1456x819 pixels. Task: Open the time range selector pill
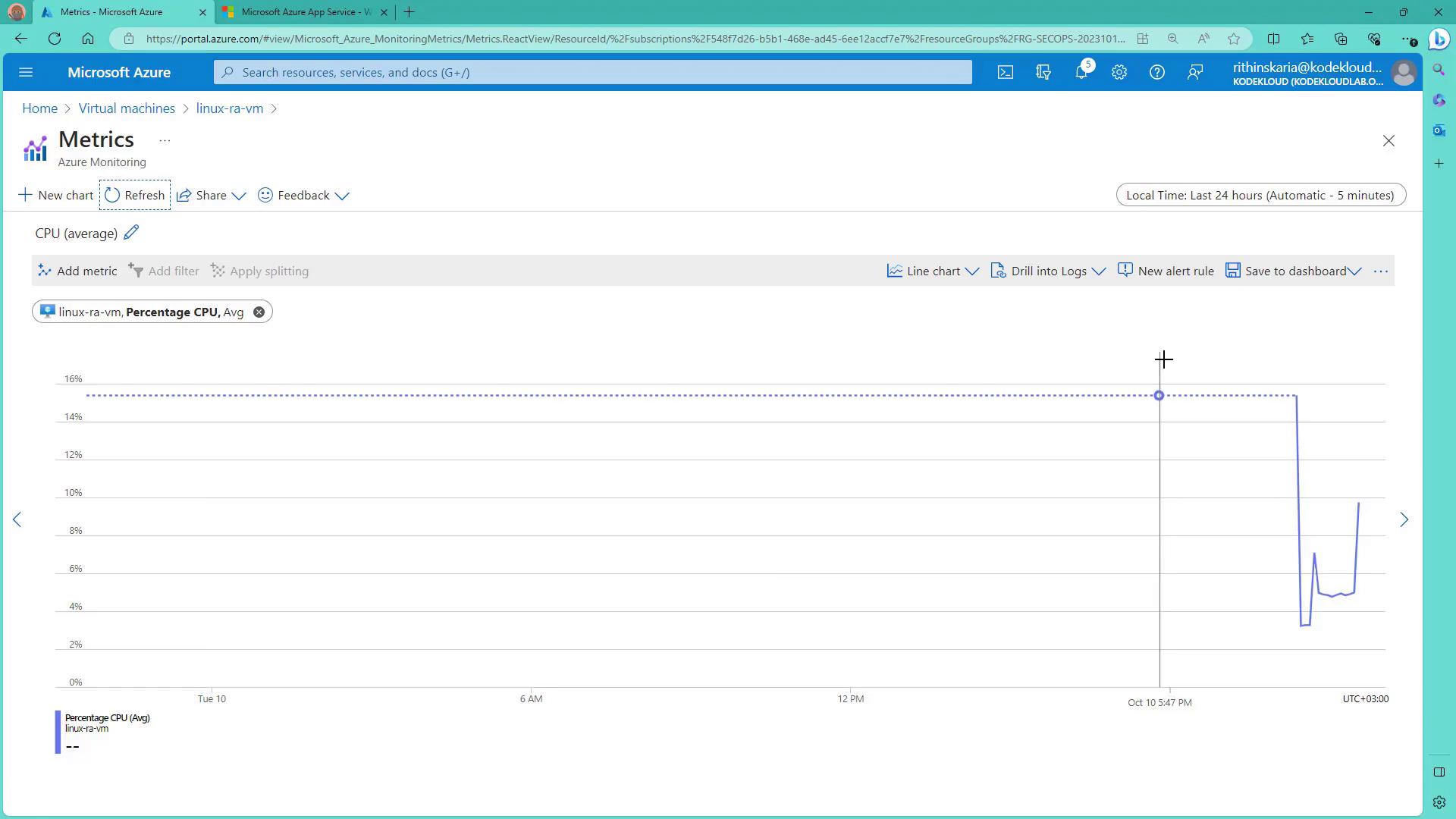click(1260, 195)
